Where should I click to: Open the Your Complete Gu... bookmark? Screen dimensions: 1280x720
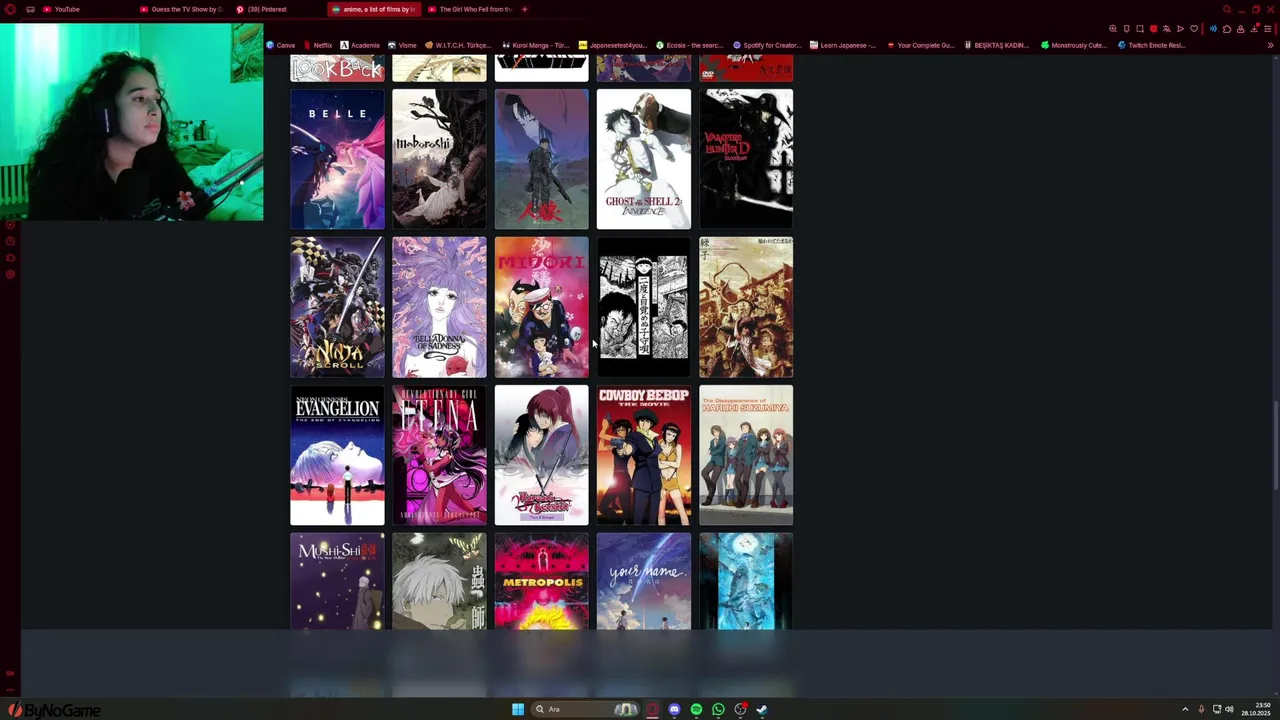point(921,45)
